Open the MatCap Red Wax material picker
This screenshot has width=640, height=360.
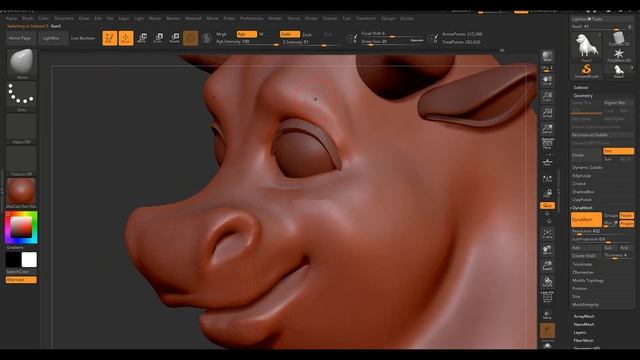pyautogui.click(x=22, y=193)
